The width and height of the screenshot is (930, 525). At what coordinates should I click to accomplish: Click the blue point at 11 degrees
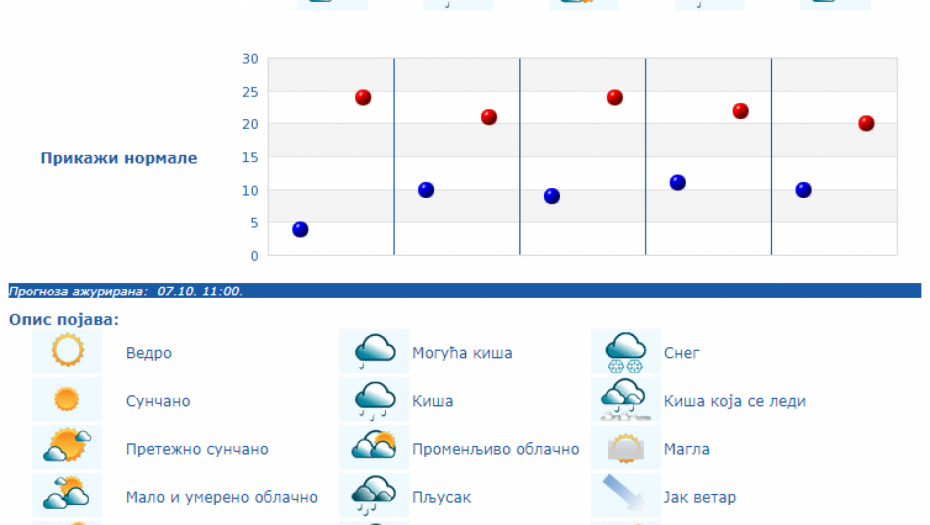click(x=678, y=182)
